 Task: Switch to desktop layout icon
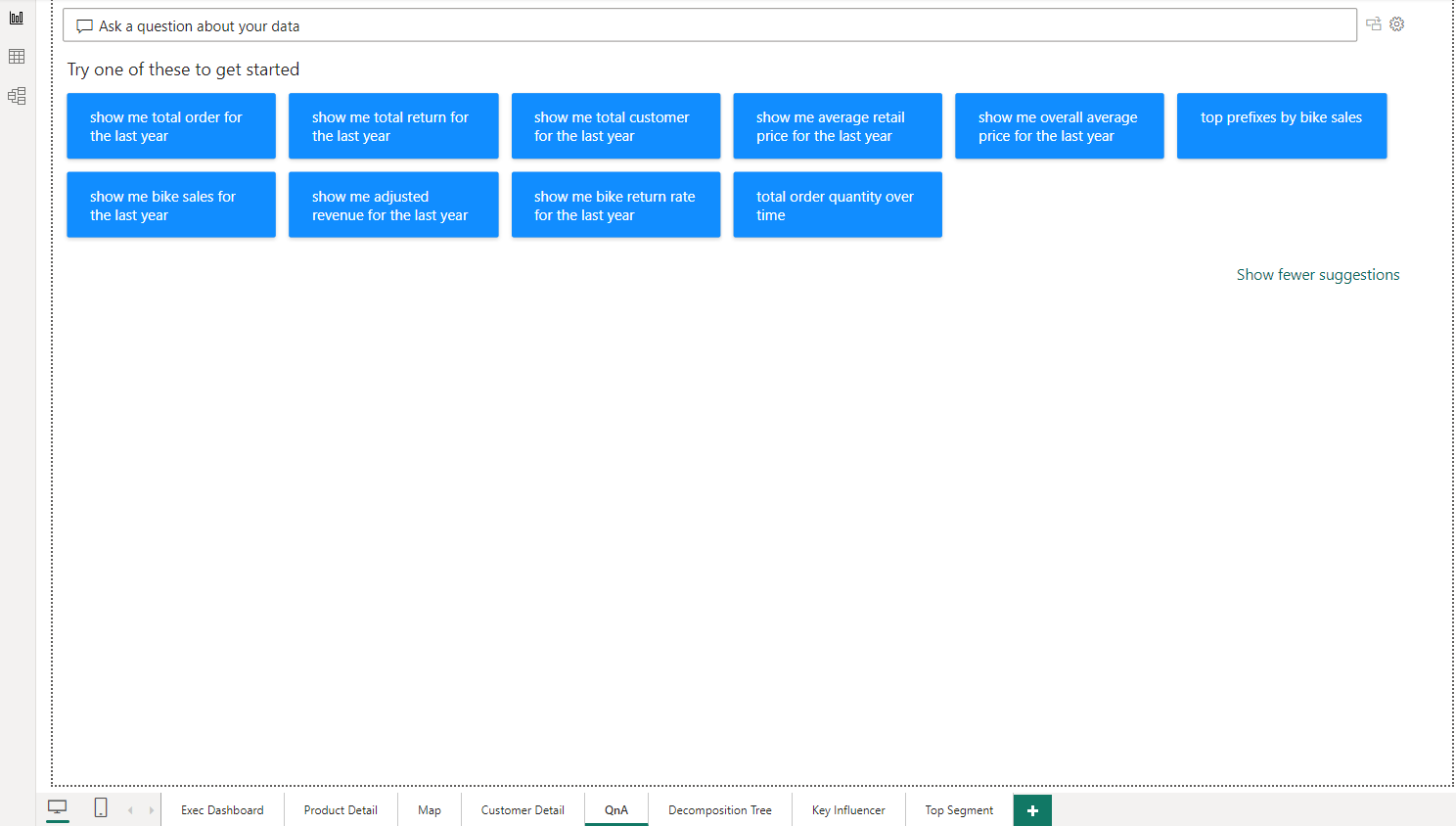tap(58, 808)
